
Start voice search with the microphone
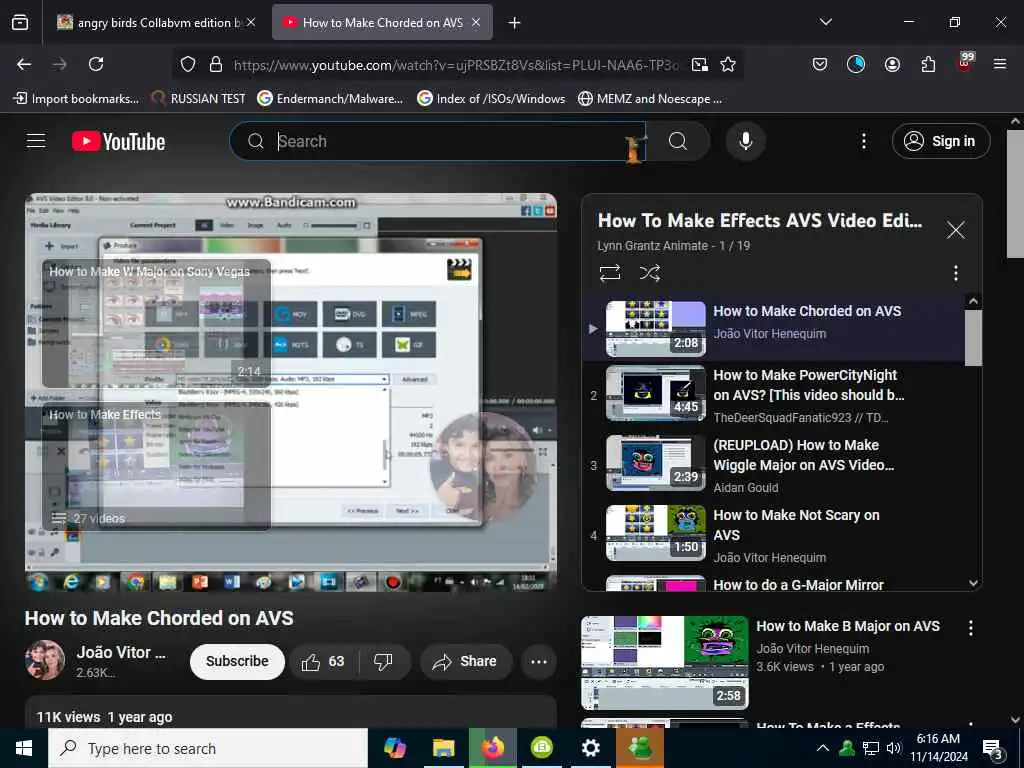[746, 141]
